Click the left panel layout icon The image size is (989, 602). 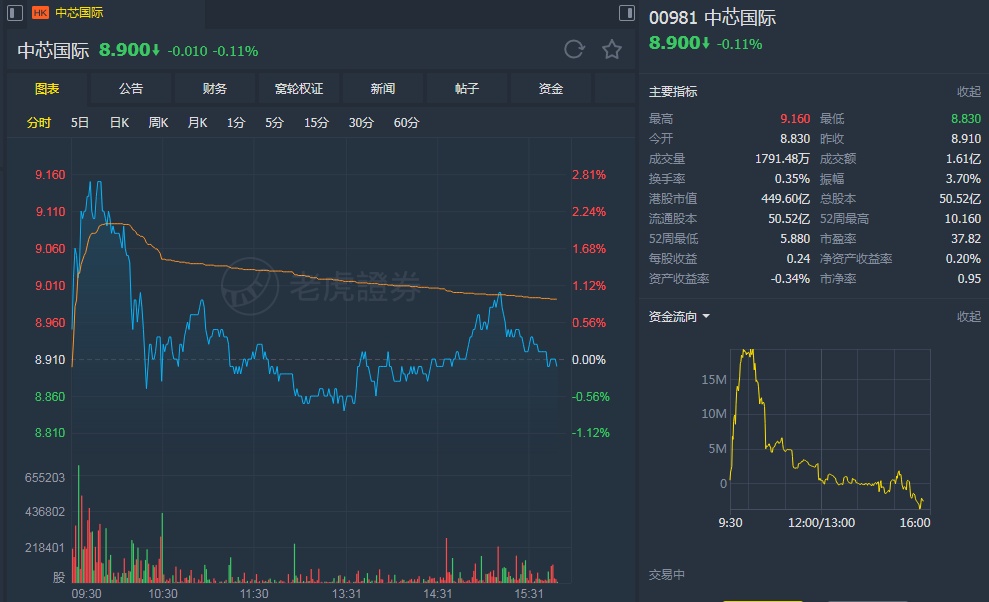pyautogui.click(x=15, y=13)
